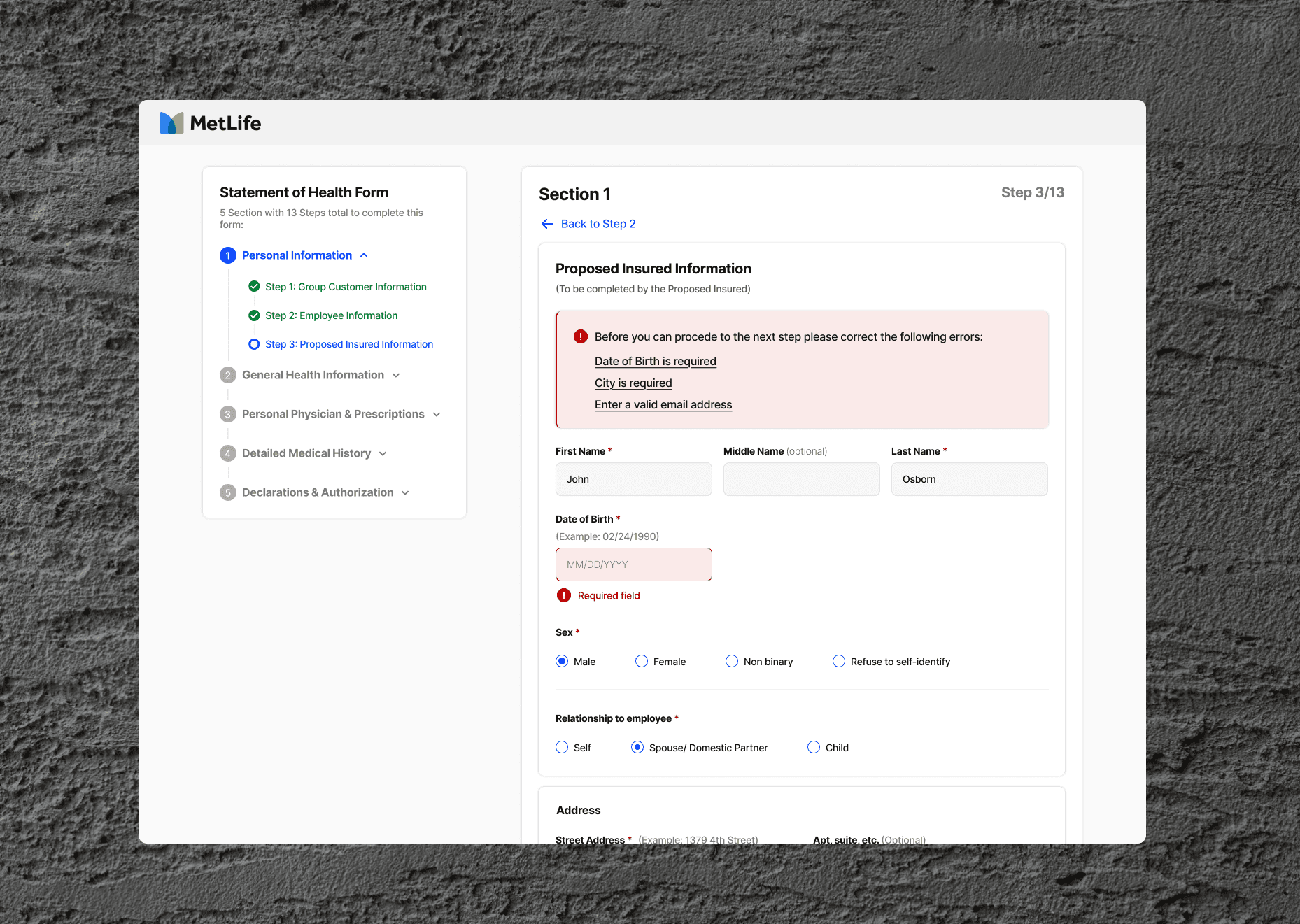
Task: Click the number 3 section badge
Action: coord(227,414)
